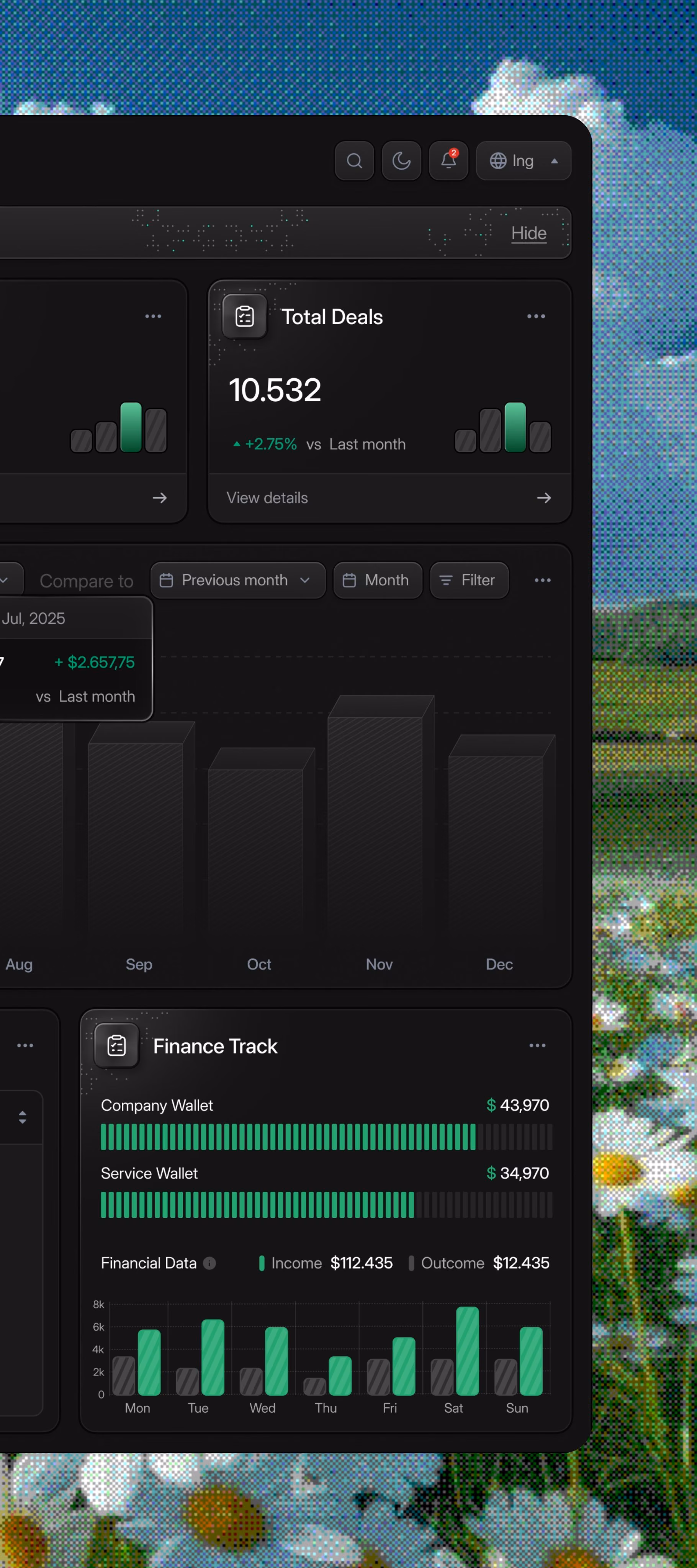
Task: Open the Filter button
Action: tap(470, 580)
